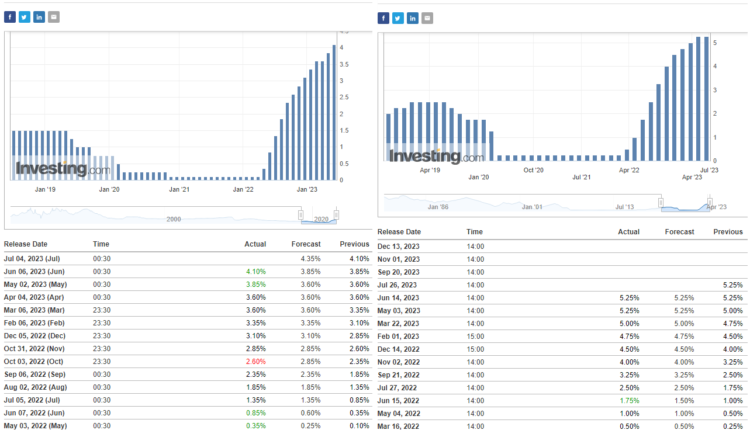Click the LinkedIn share icon on right panel
Viewport: 750px width, 430px height.
click(413, 18)
